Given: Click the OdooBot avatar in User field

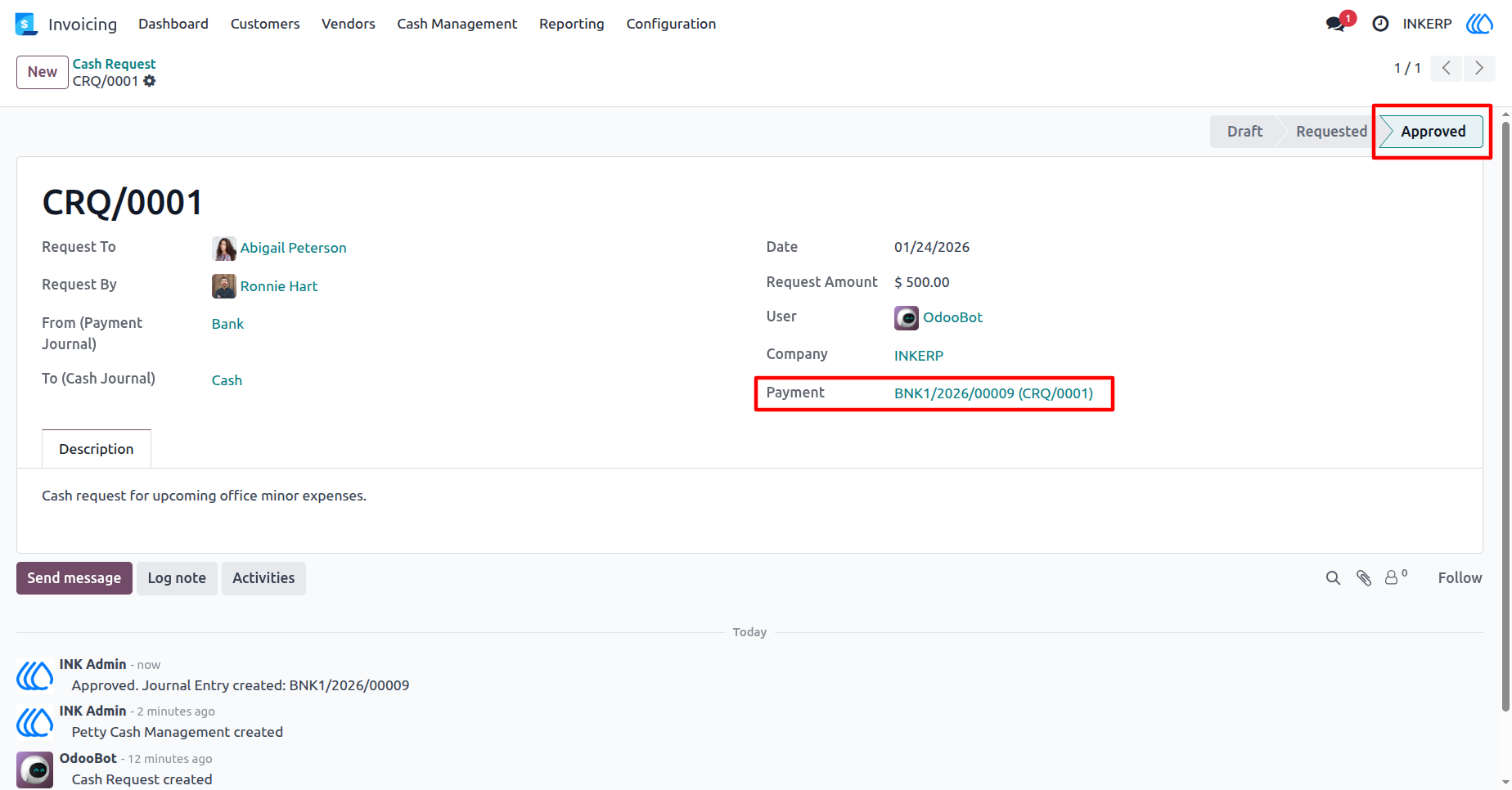Looking at the screenshot, I should pos(907,317).
